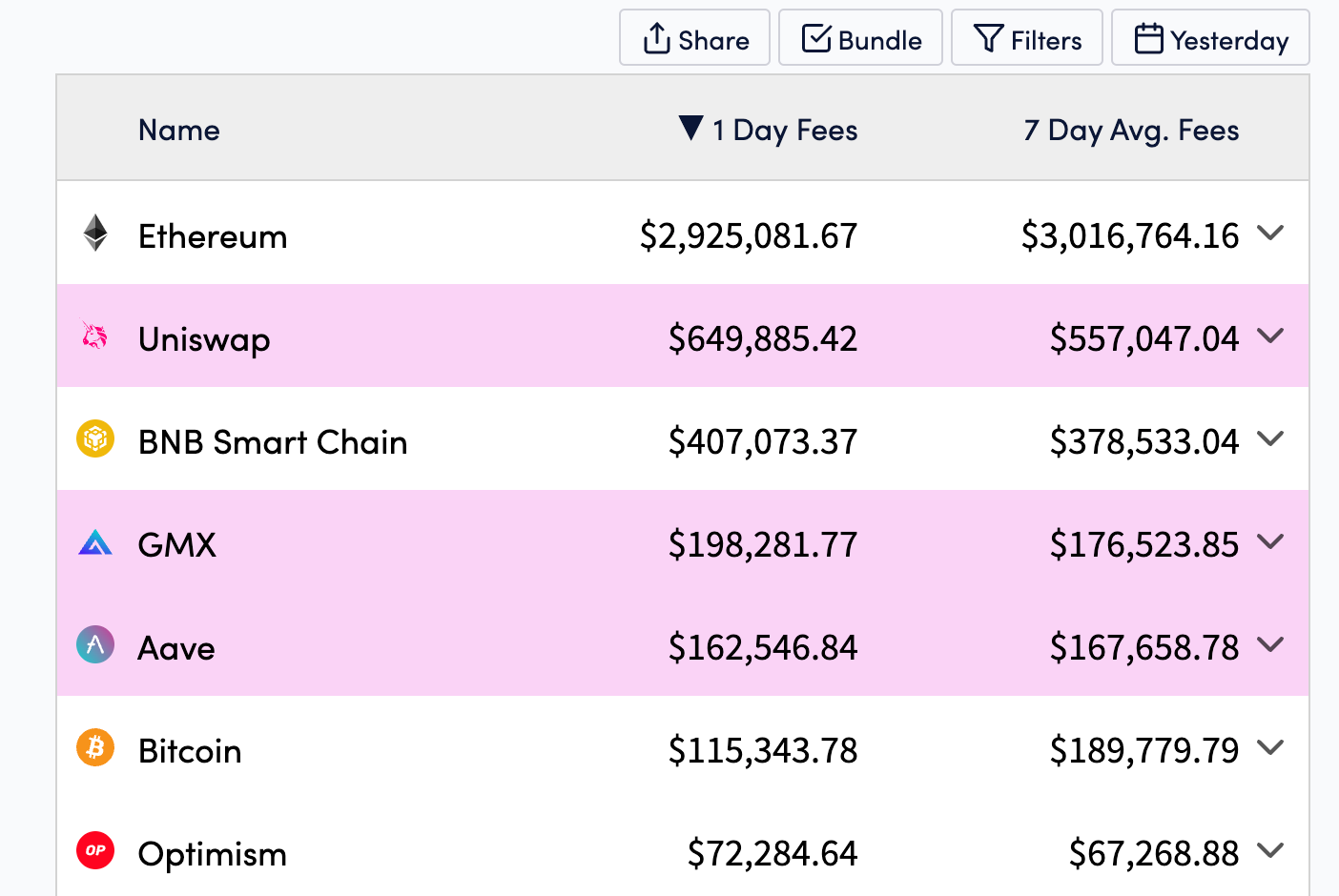This screenshot has height=896, width=1339.
Task: Click the Aave ghost logo icon
Action: (95, 644)
